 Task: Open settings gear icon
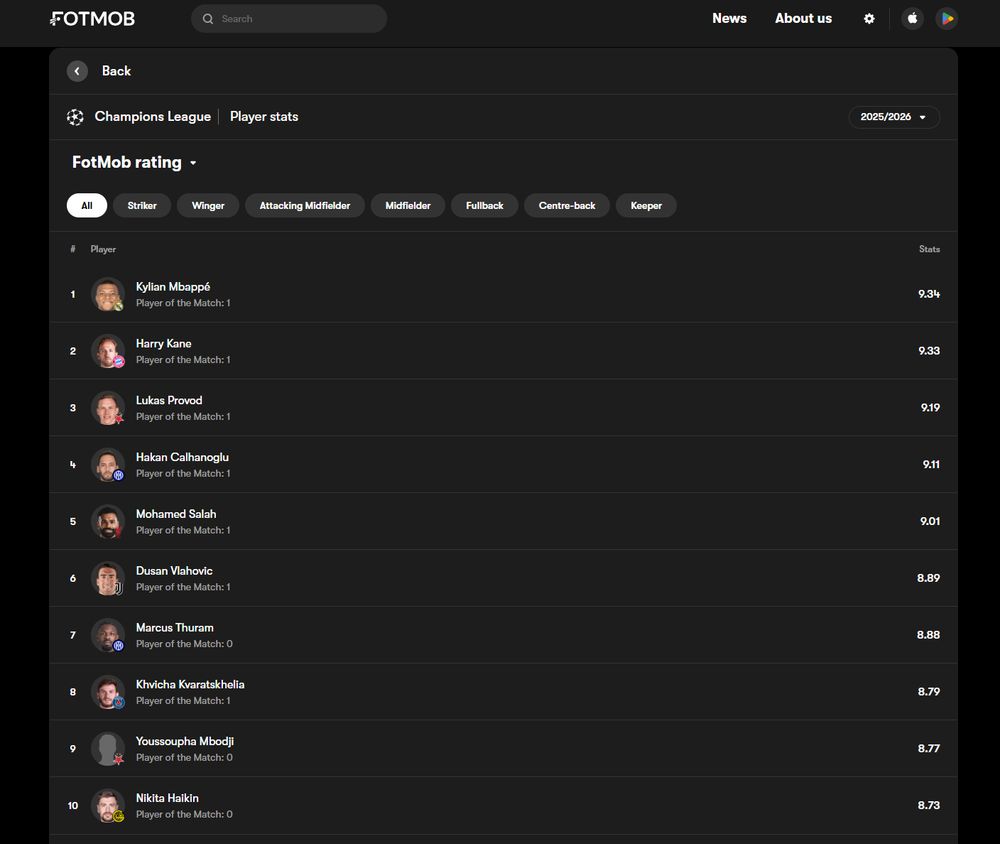tap(869, 19)
